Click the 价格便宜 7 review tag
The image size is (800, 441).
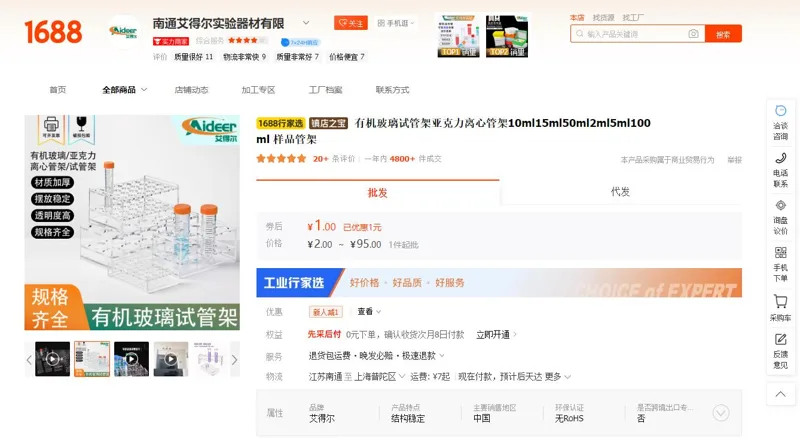coord(346,57)
